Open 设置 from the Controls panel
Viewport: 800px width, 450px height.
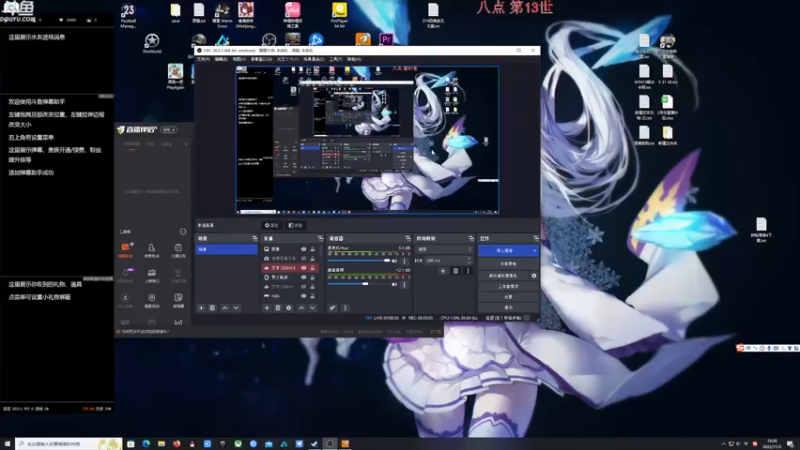click(508, 296)
